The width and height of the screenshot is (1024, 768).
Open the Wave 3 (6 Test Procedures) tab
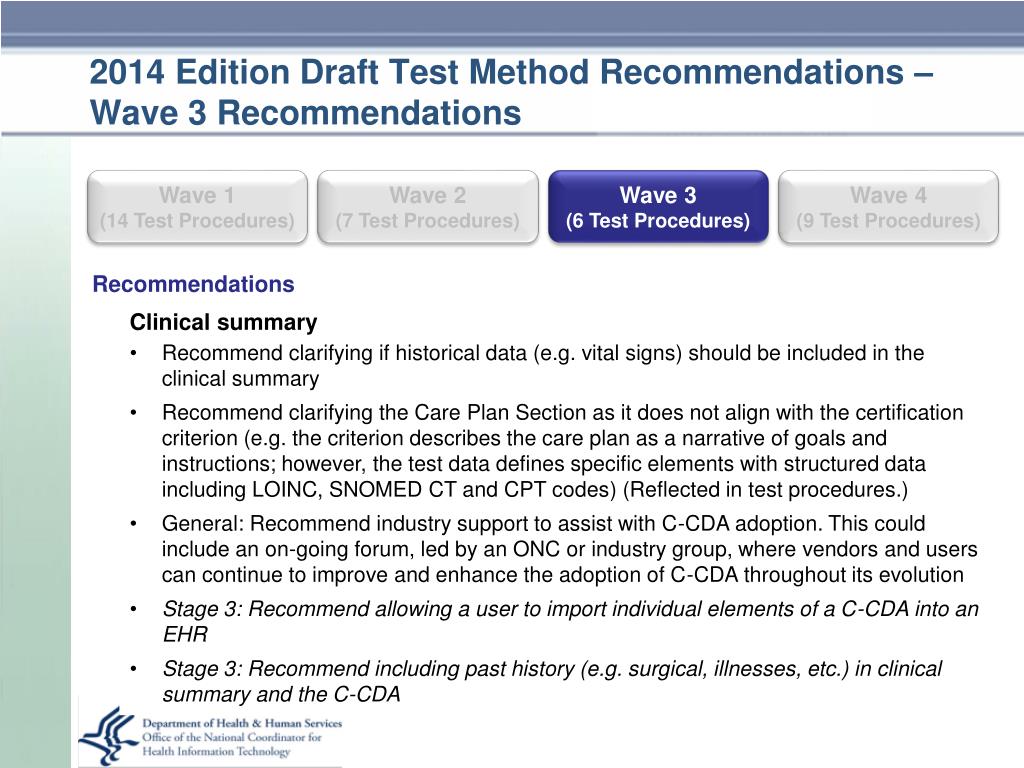[x=658, y=207]
